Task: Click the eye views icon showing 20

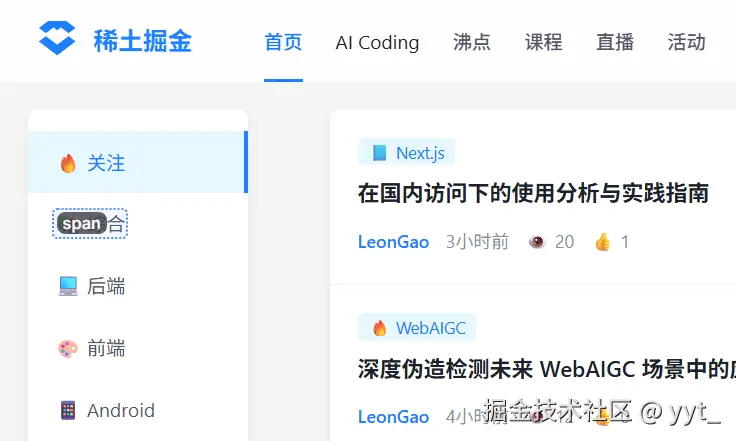Action: (x=537, y=242)
